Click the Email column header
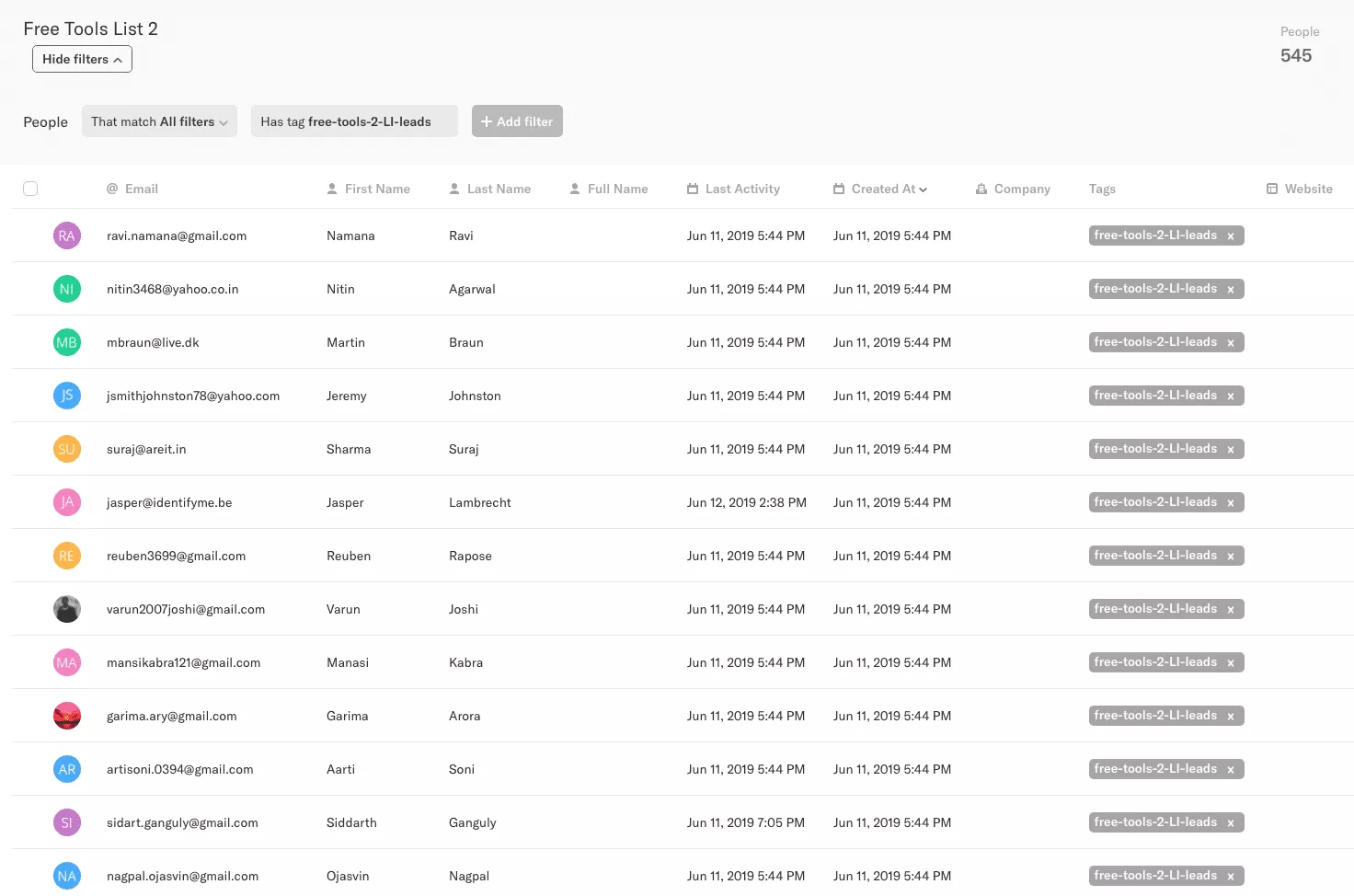 [141, 189]
